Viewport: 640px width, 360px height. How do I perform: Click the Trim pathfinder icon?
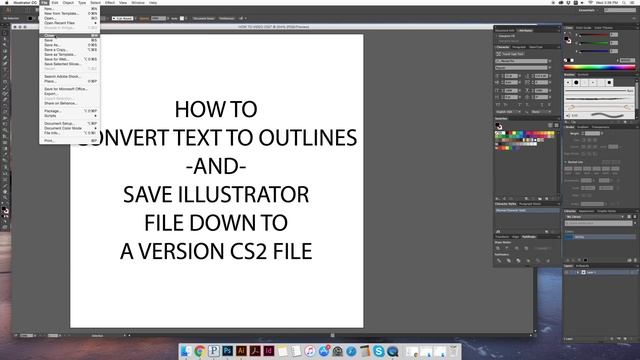[x=509, y=260]
